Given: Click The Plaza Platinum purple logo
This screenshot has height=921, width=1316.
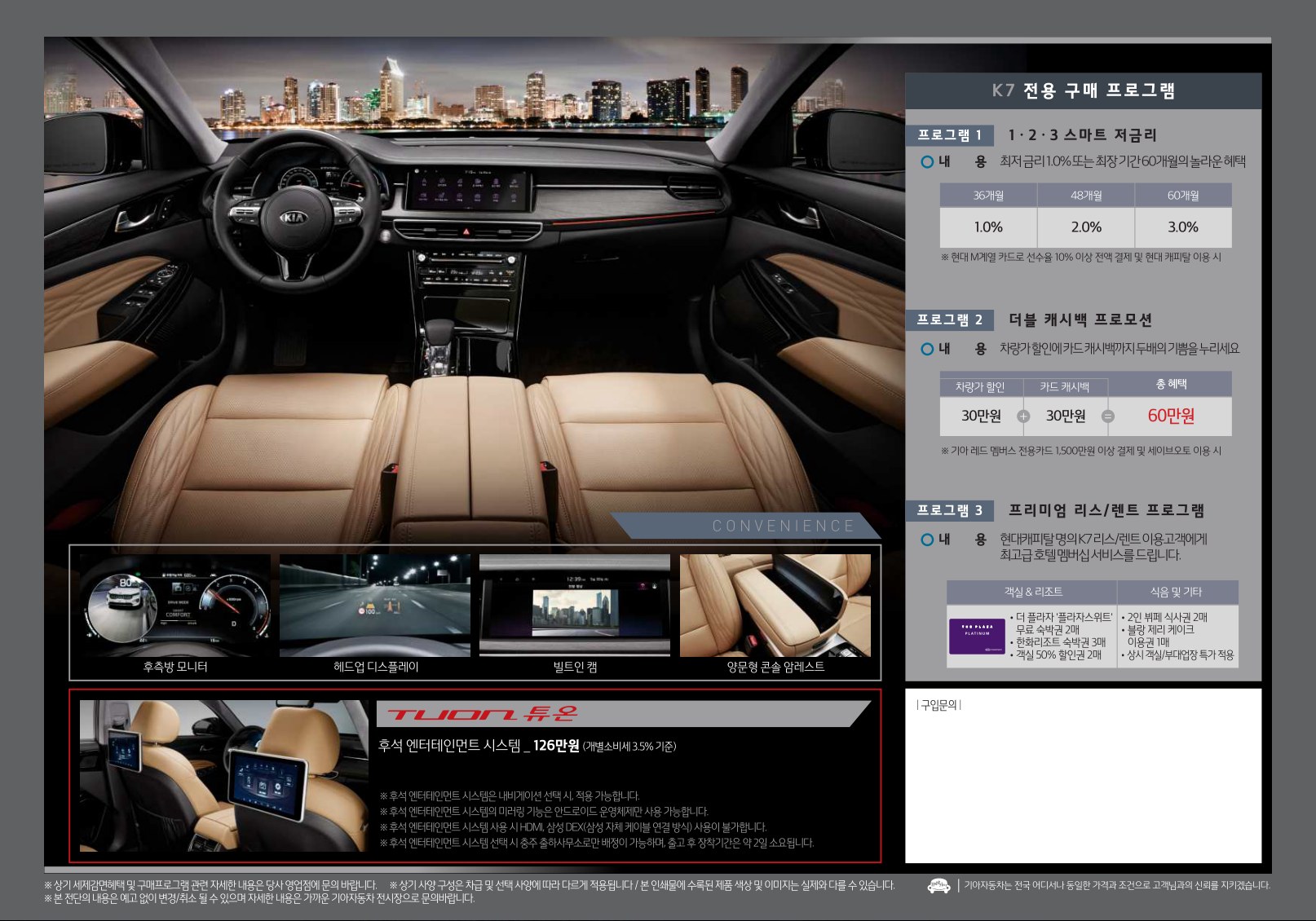Looking at the screenshot, I should (x=977, y=636).
